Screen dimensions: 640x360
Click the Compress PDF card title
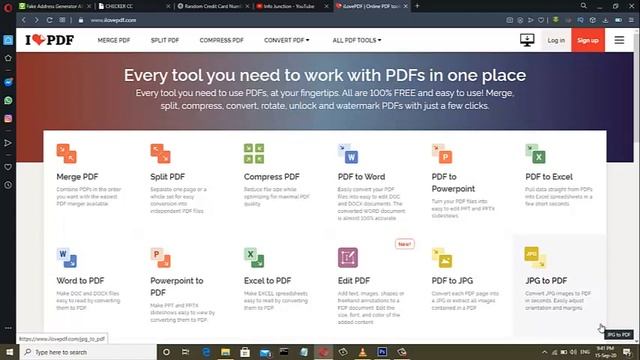[271, 177]
